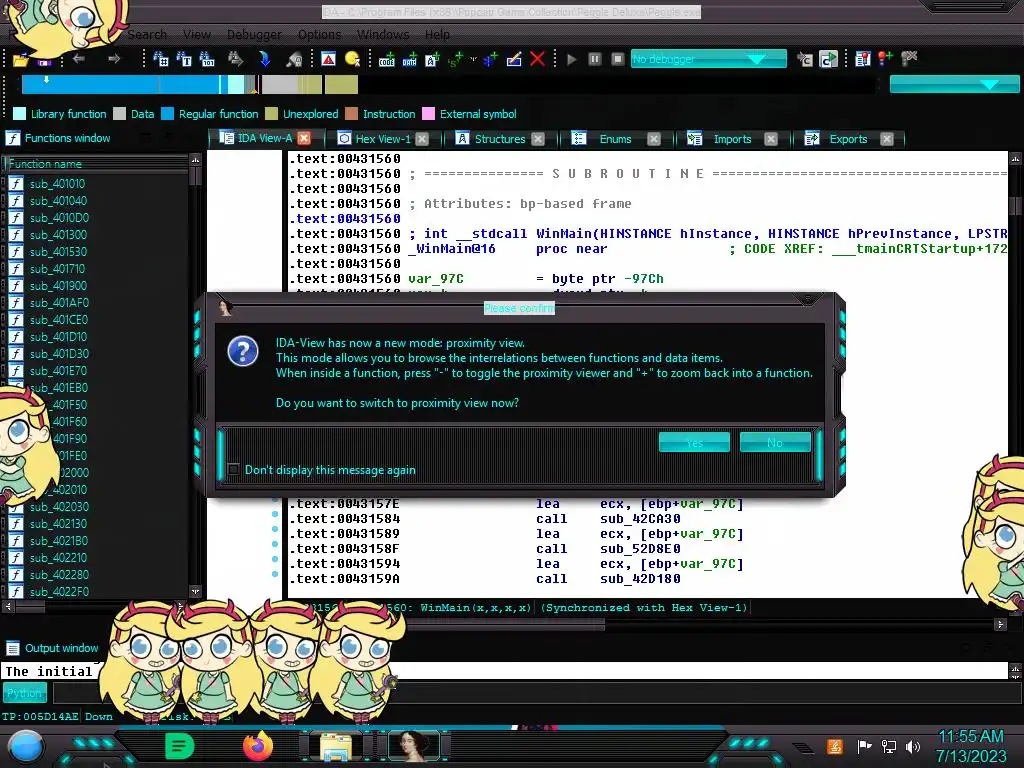The image size is (1024, 768).
Task: Select sub_401300 in the functions list
Action: pos(57,234)
